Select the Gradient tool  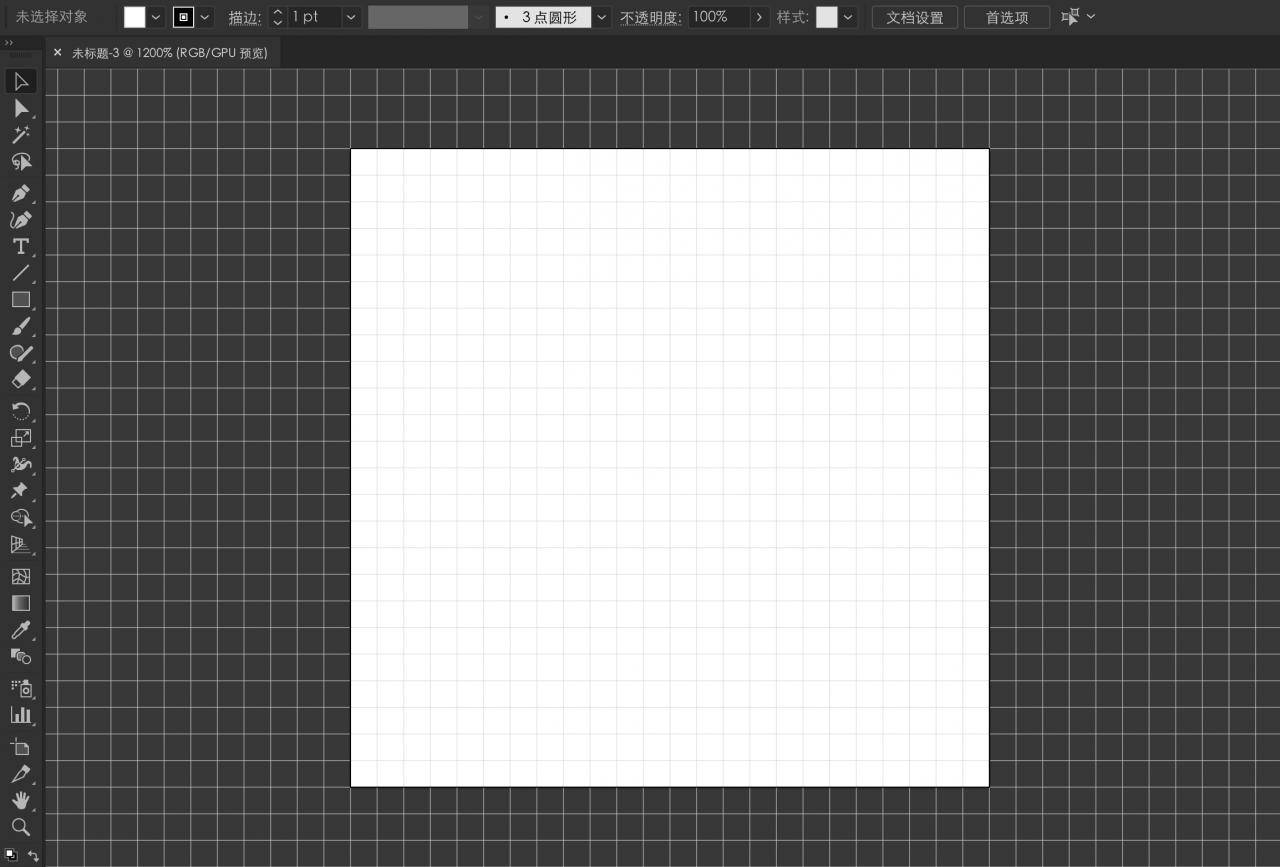(x=21, y=603)
